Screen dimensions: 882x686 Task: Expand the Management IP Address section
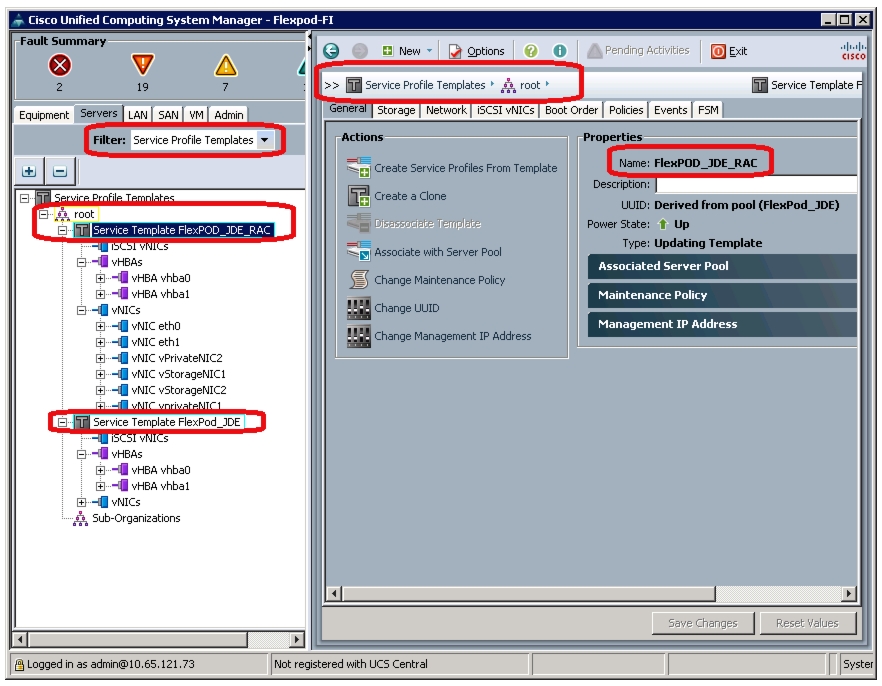point(722,324)
